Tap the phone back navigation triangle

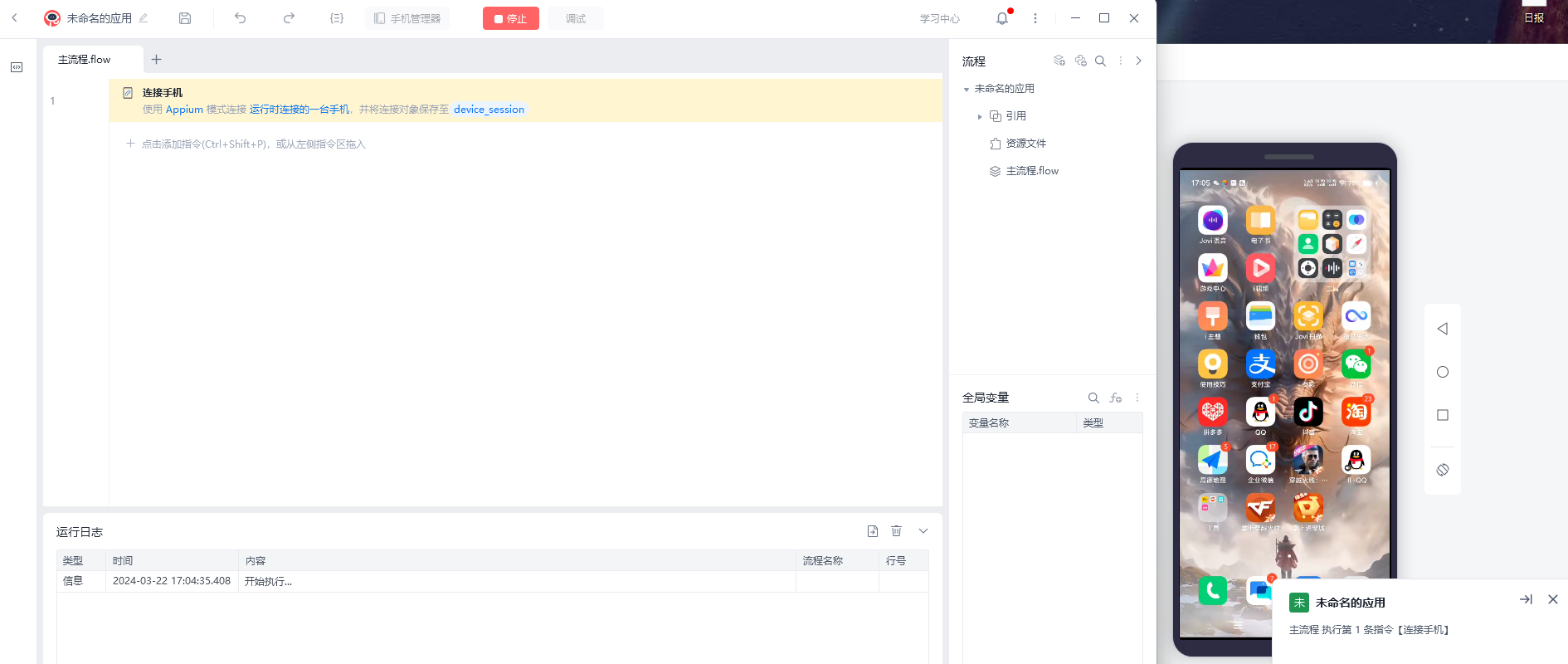point(1443,329)
